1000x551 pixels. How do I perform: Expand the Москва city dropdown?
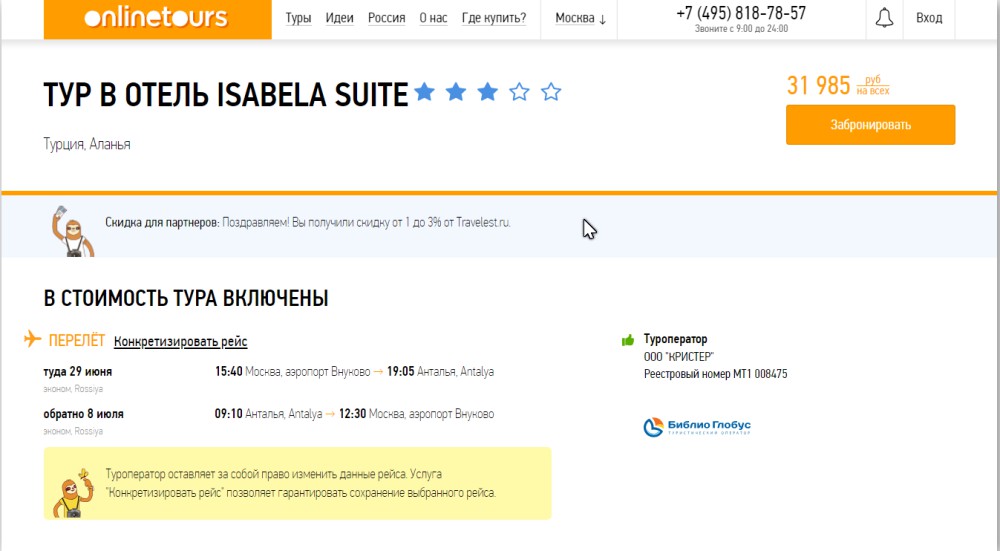(580, 18)
